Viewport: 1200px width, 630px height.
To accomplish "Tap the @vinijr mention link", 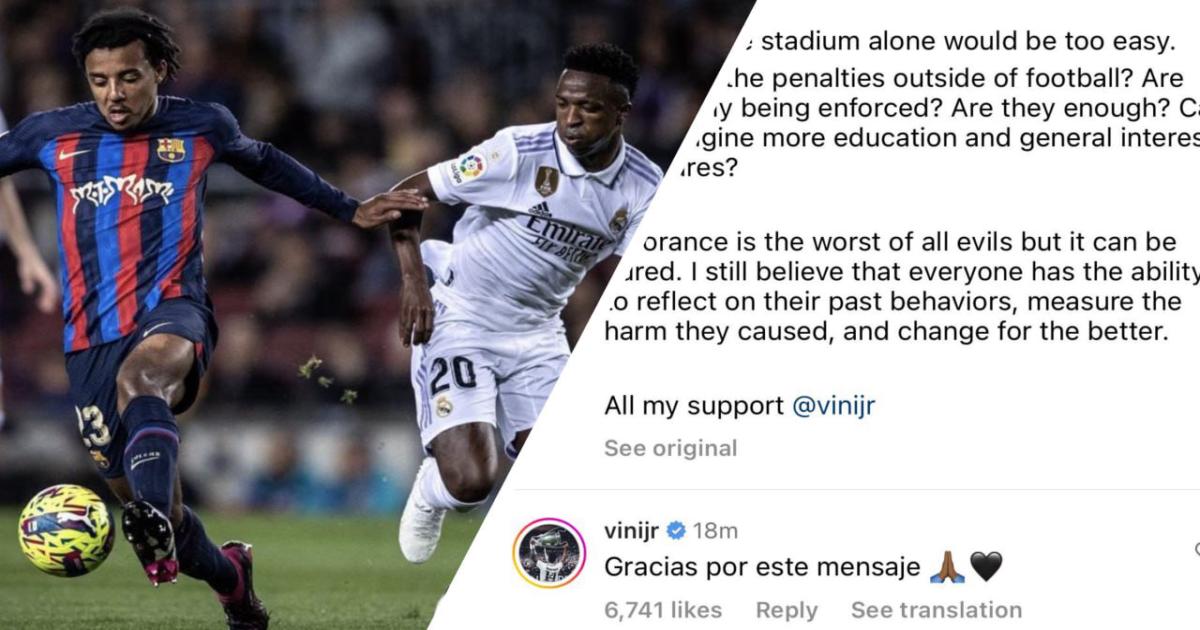I will click(x=833, y=406).
